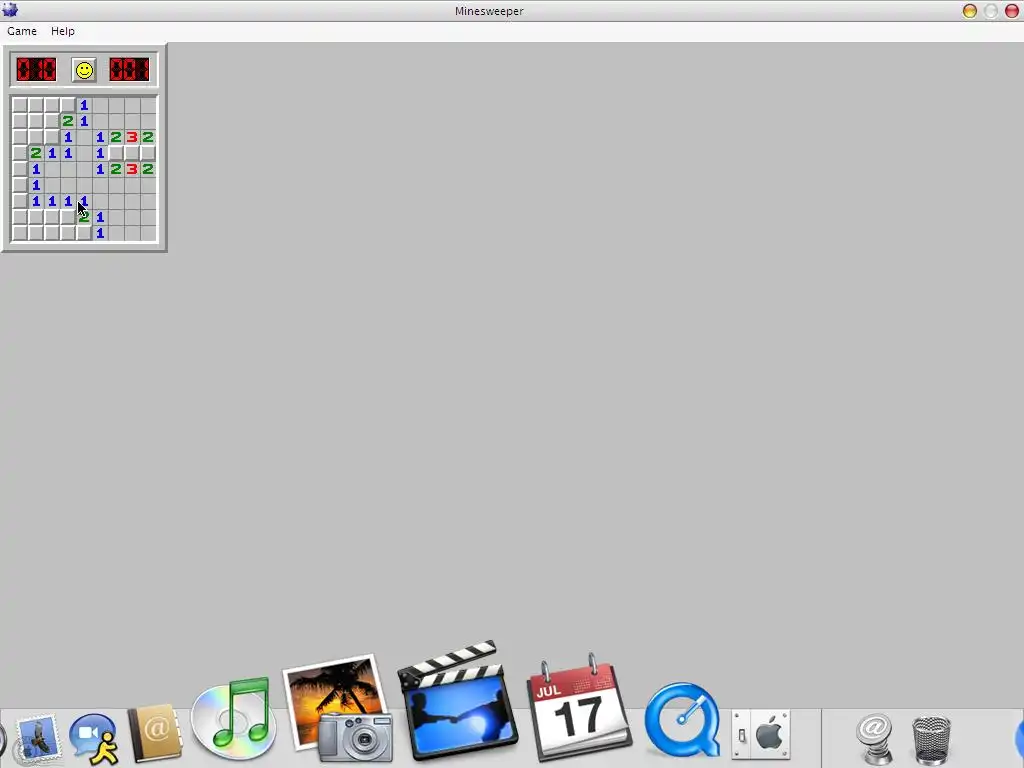This screenshot has height=768, width=1024.
Task: Open the Game menu
Action: [x=22, y=31]
